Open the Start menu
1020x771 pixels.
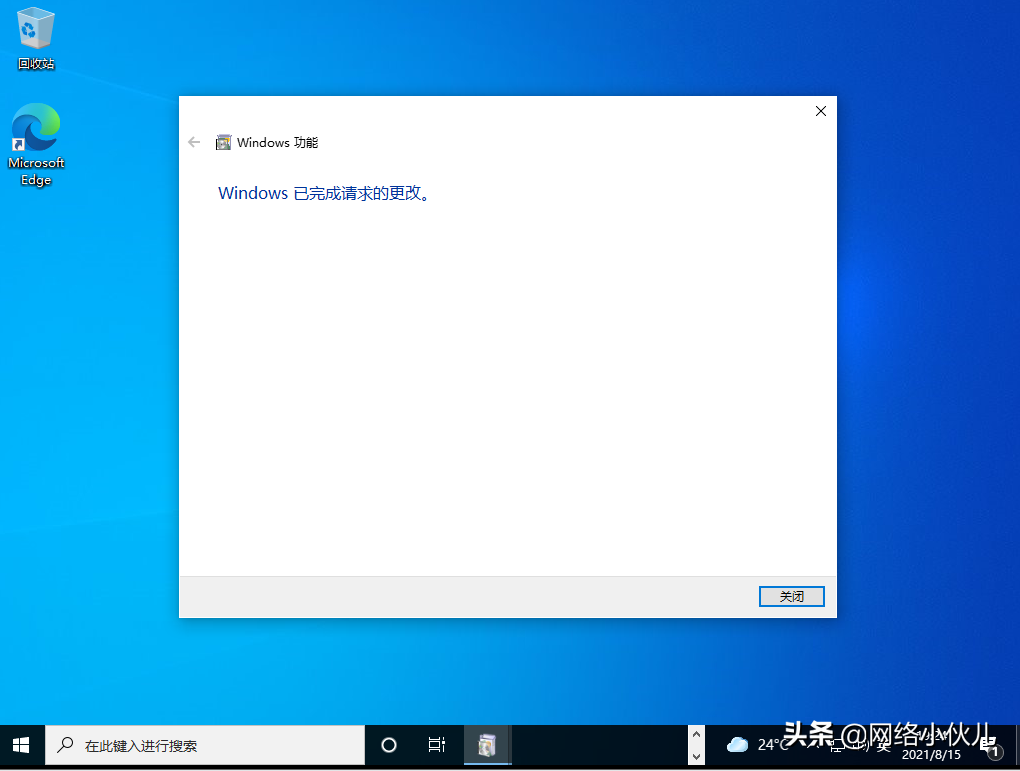pyautogui.click(x=20, y=744)
